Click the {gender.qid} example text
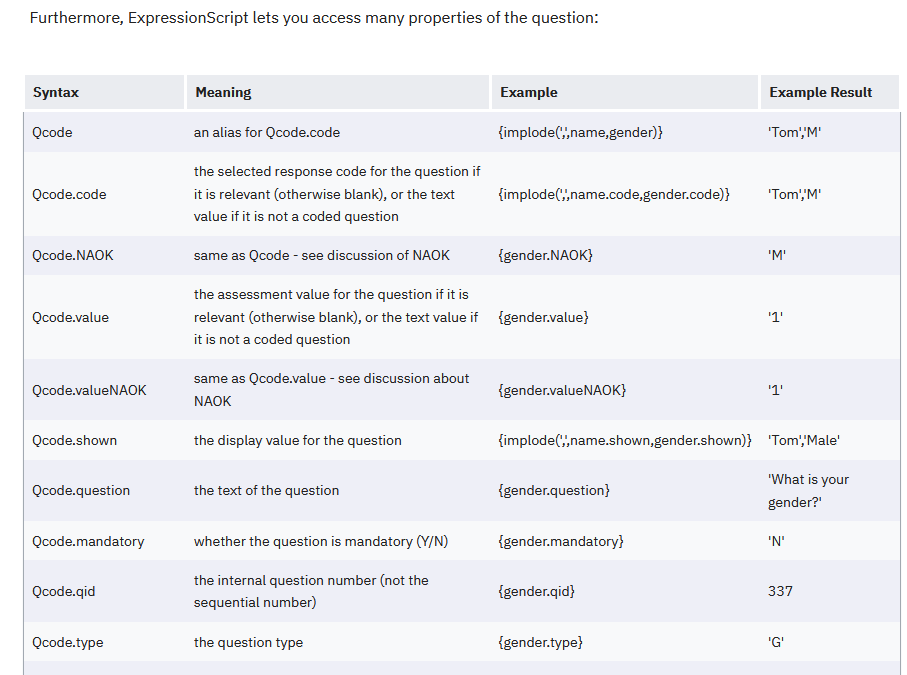This screenshot has height=675, width=907. [x=536, y=591]
